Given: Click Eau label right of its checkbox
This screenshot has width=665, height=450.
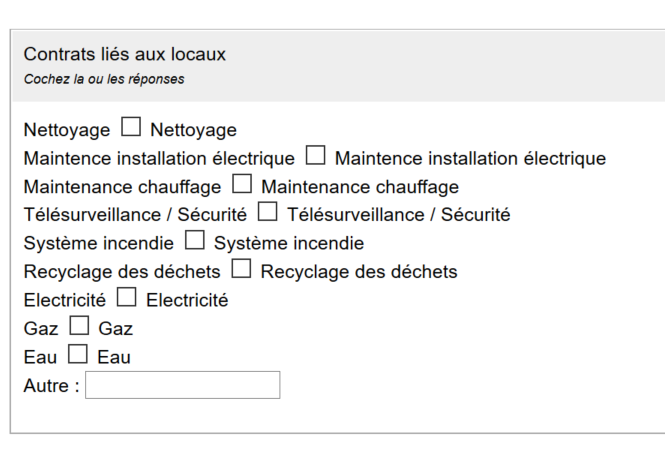Looking at the screenshot, I should coord(114,357).
